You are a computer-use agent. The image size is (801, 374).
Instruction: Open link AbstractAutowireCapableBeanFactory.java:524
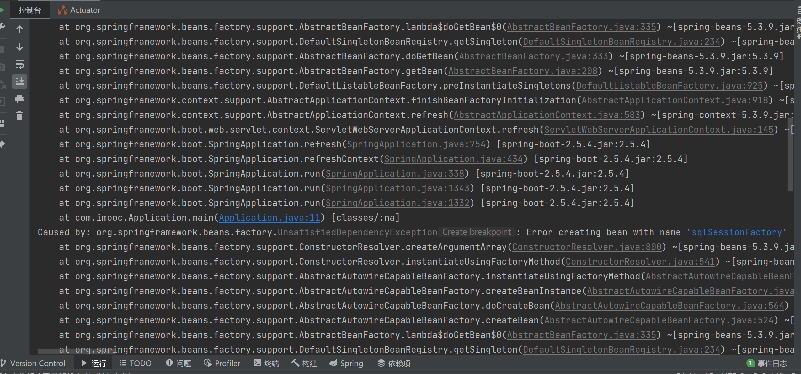(x=658, y=320)
